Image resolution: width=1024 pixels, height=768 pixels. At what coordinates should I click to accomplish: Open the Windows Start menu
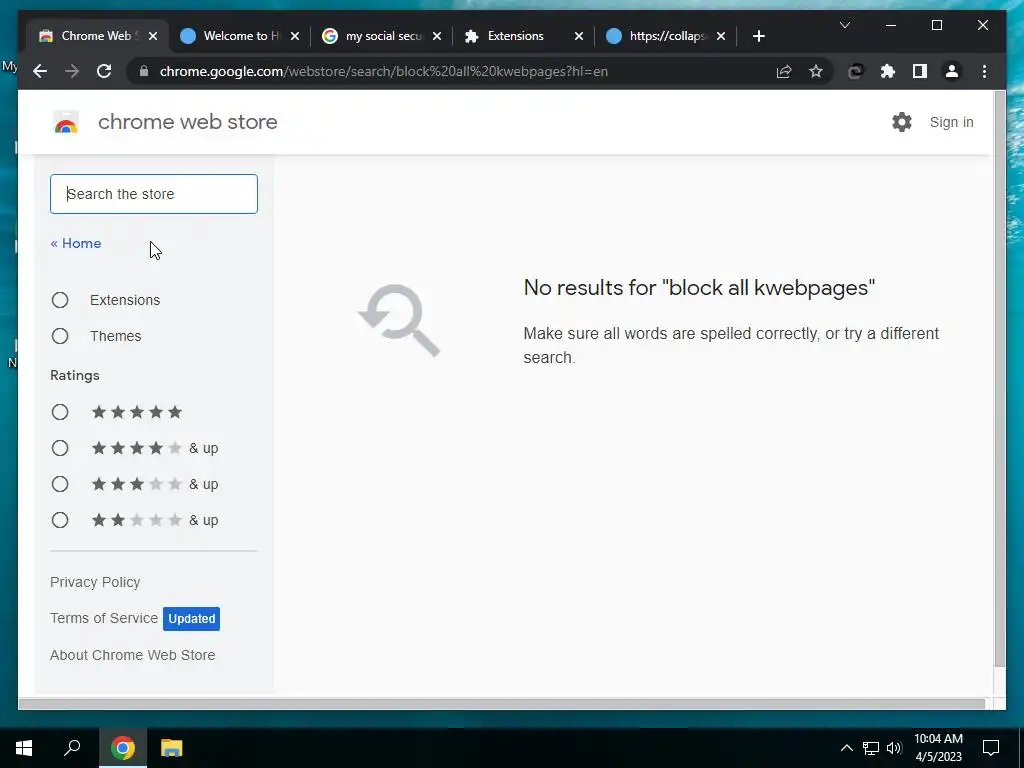(24, 748)
